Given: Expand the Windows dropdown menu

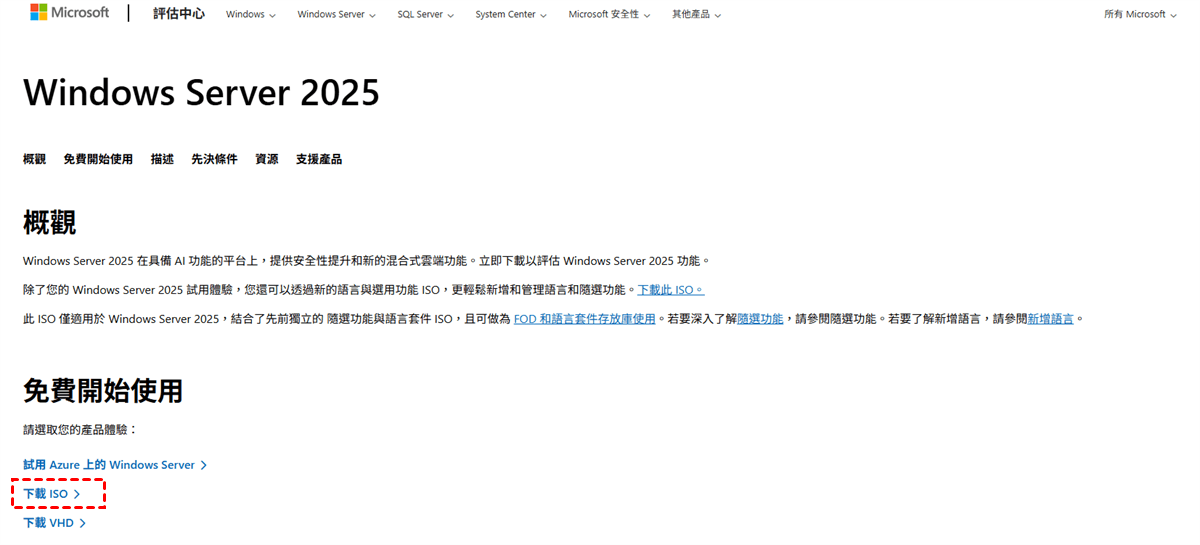Looking at the screenshot, I should click(251, 15).
